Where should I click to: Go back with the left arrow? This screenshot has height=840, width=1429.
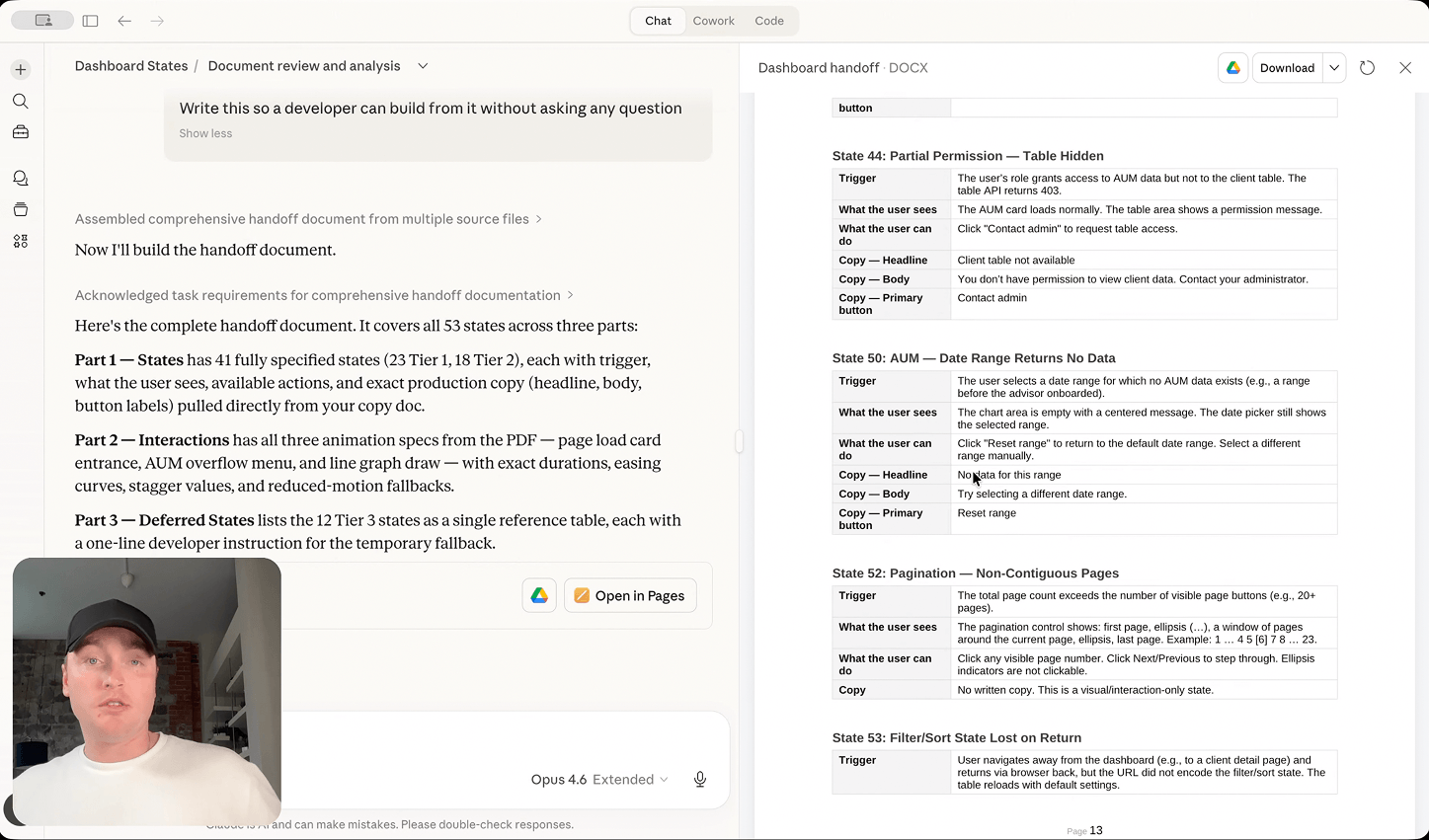click(x=124, y=21)
